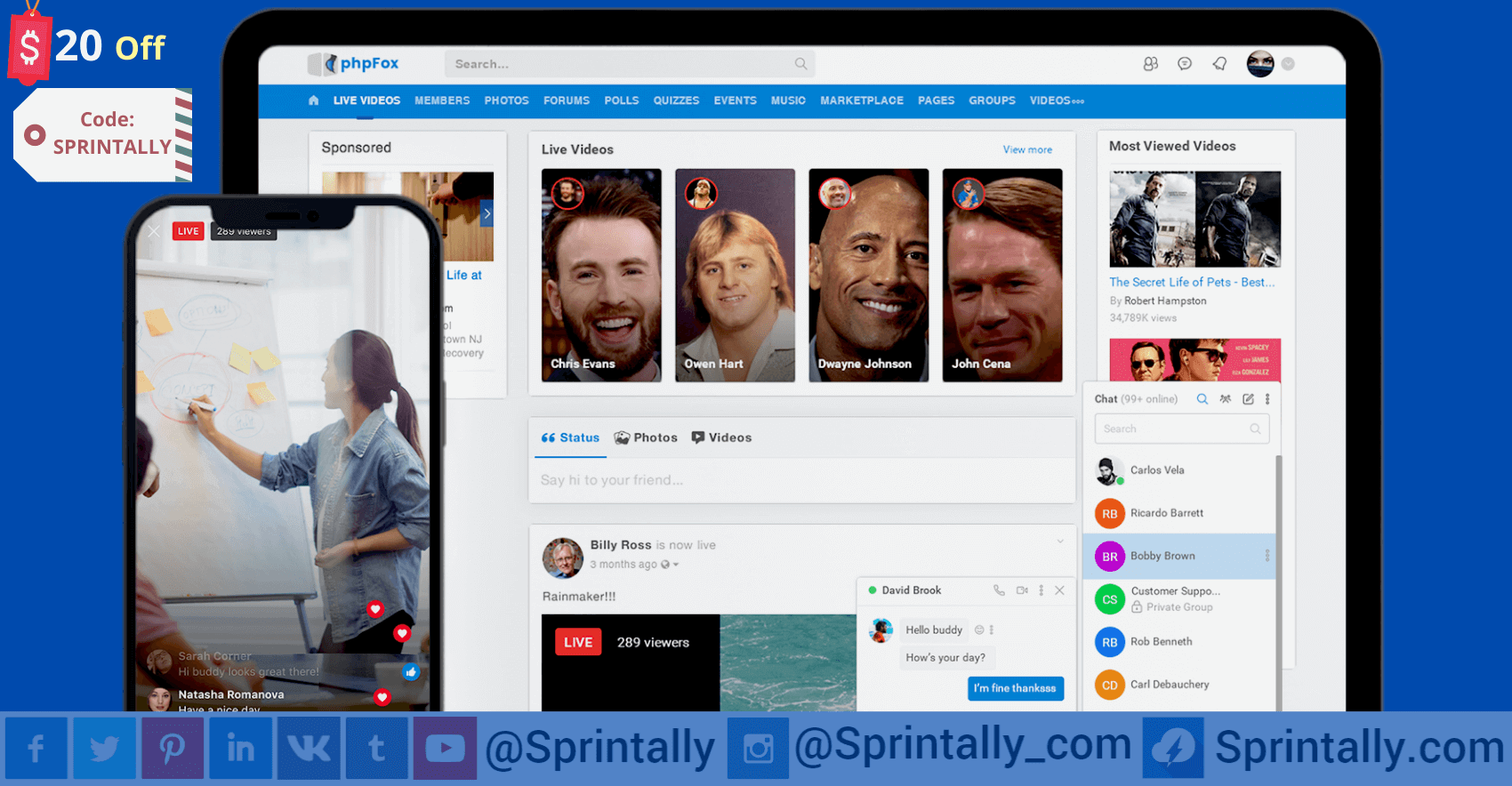The image size is (1512, 786).
Task: Open notifications bell icon in header
Action: (x=1219, y=64)
